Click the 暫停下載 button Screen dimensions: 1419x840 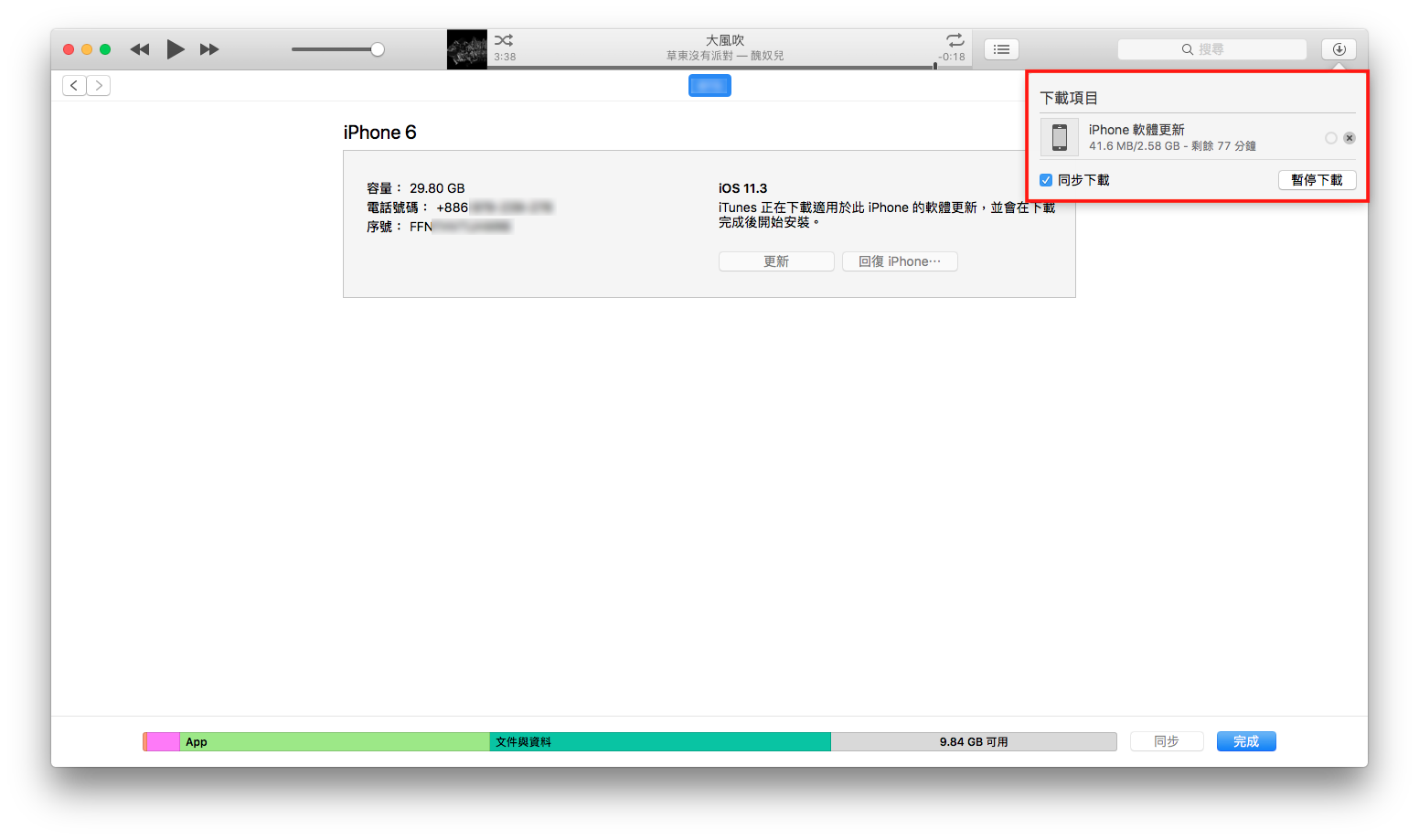(1318, 180)
